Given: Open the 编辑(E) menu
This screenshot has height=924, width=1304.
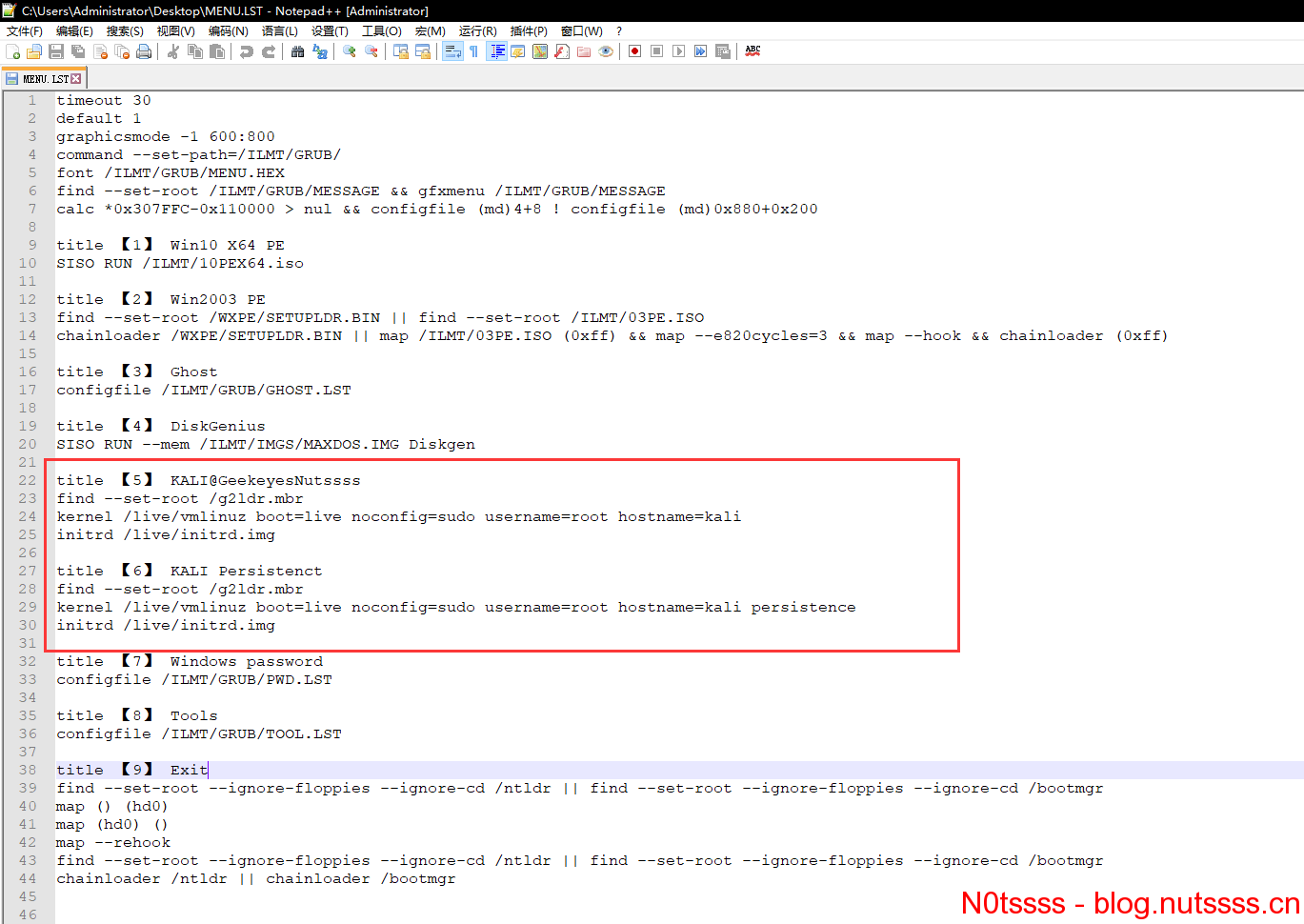Looking at the screenshot, I should coord(74,31).
